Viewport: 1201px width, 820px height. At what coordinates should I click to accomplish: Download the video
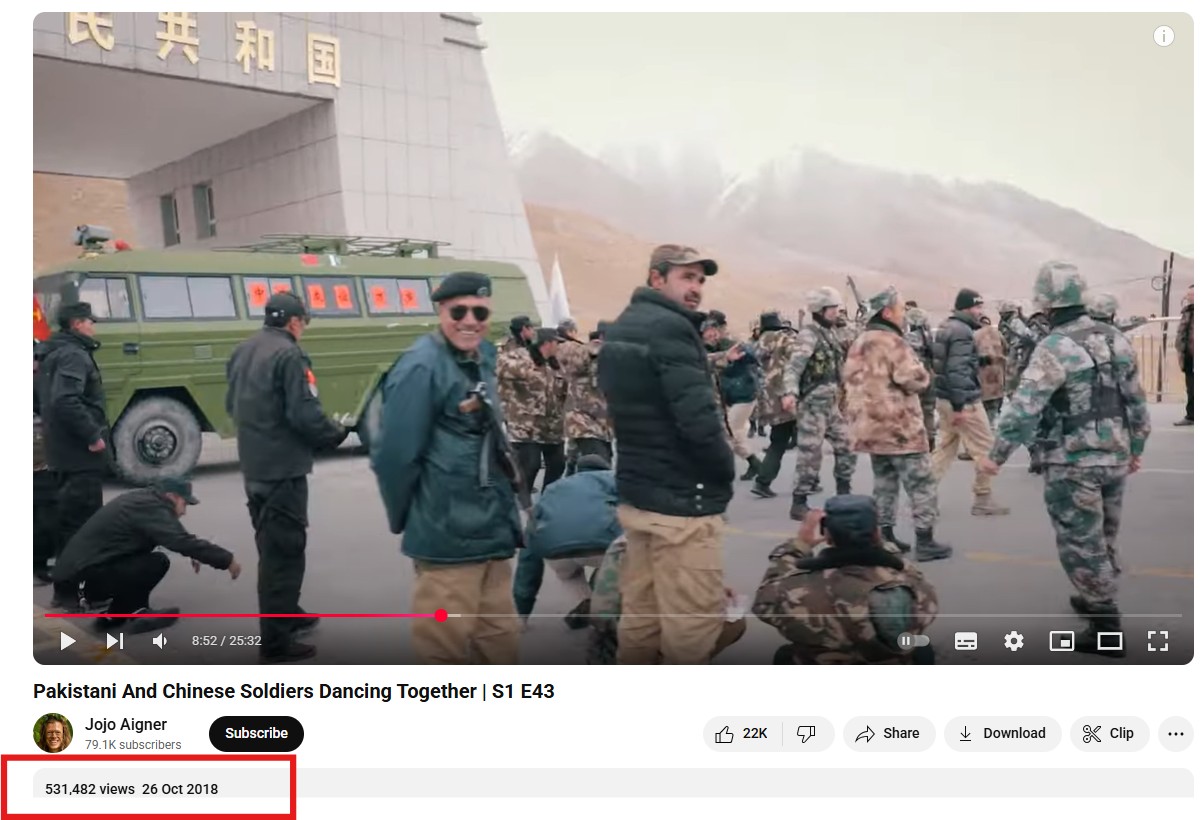point(1003,734)
